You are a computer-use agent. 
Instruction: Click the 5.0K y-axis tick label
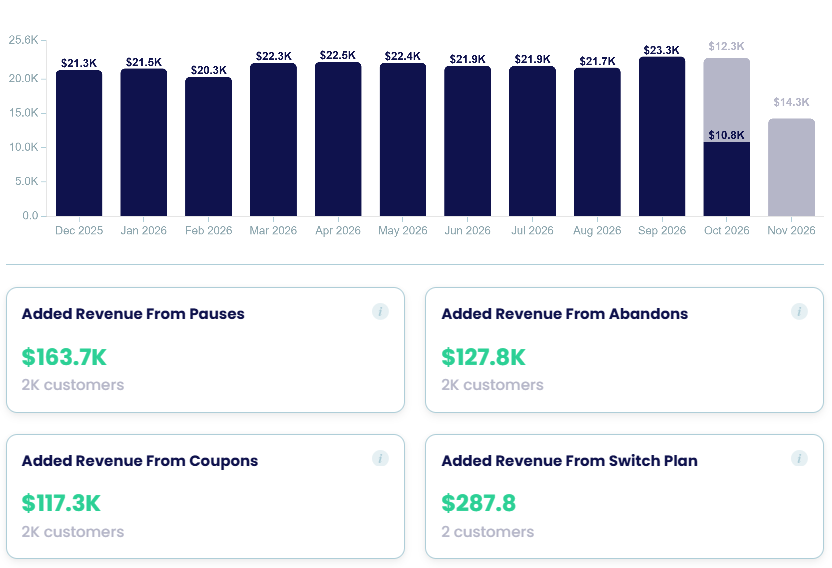coord(27,182)
